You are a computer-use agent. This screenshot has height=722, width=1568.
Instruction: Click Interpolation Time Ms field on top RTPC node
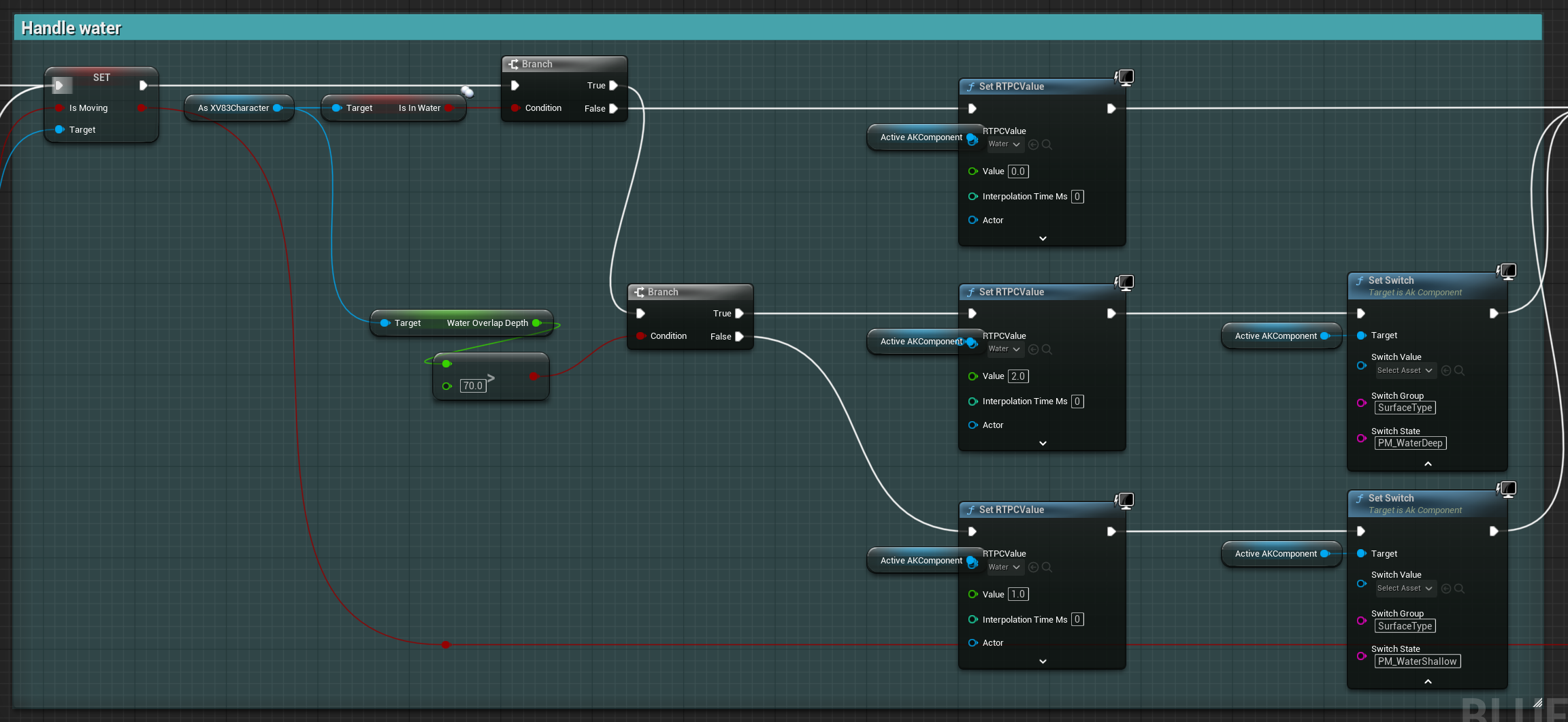point(1077,197)
